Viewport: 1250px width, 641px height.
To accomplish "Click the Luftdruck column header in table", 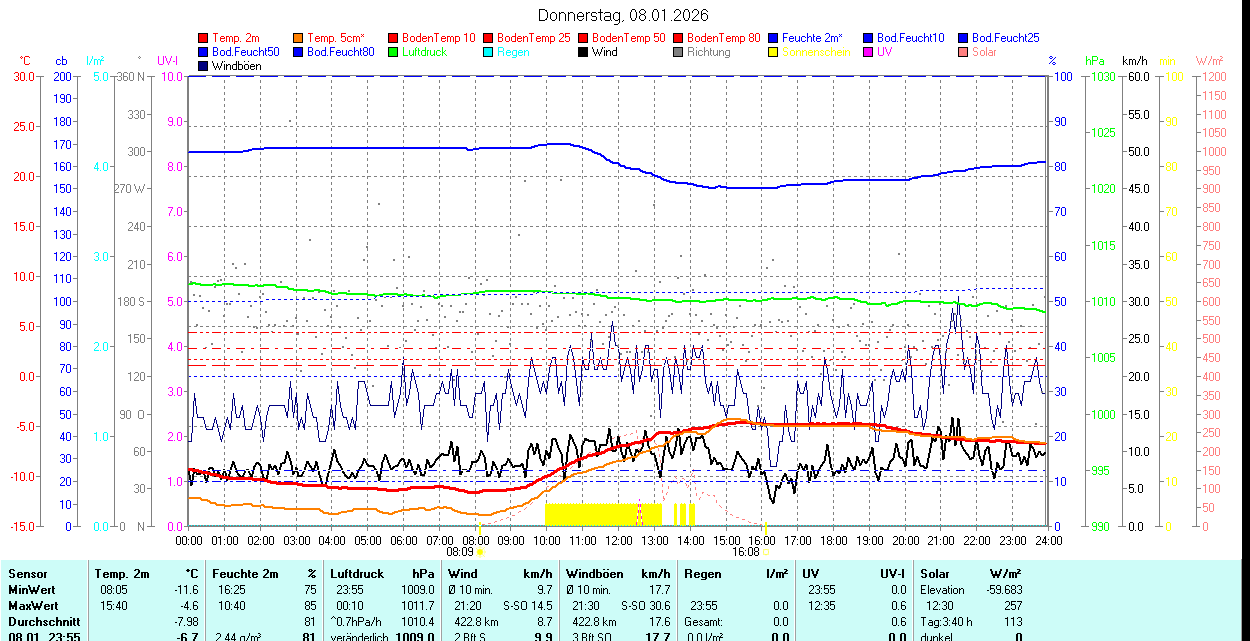I will tap(357, 574).
